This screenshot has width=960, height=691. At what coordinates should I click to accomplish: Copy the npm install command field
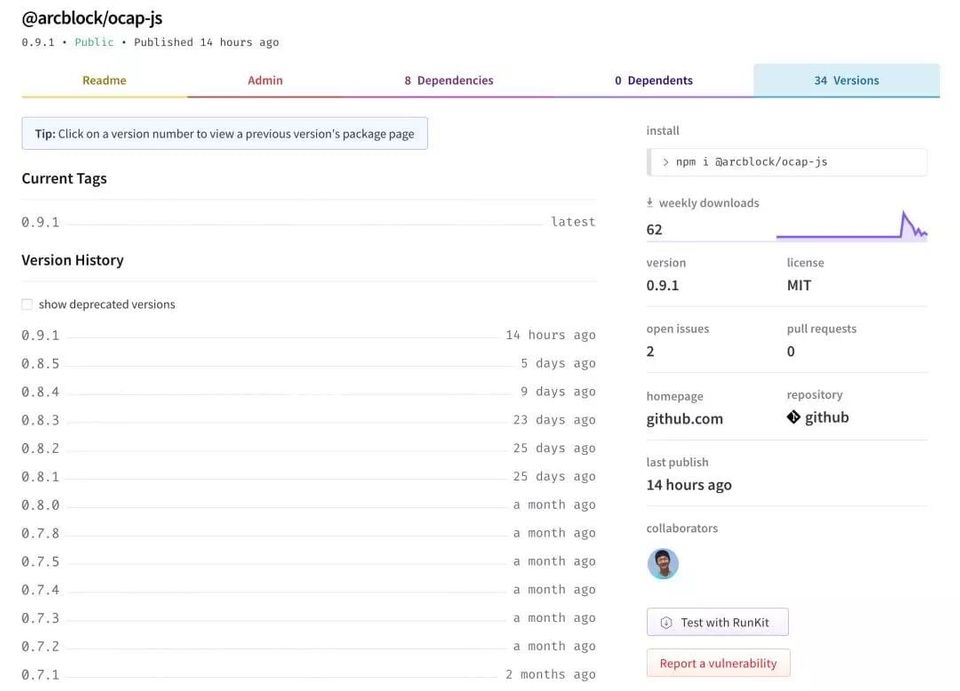(x=787, y=162)
